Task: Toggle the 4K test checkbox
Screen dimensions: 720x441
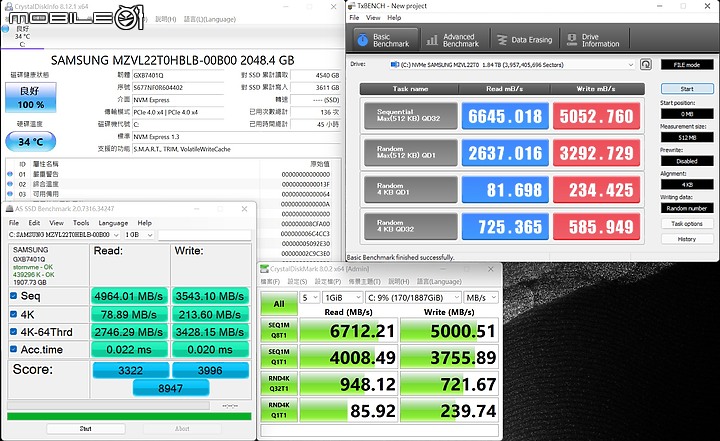Action: point(14,314)
